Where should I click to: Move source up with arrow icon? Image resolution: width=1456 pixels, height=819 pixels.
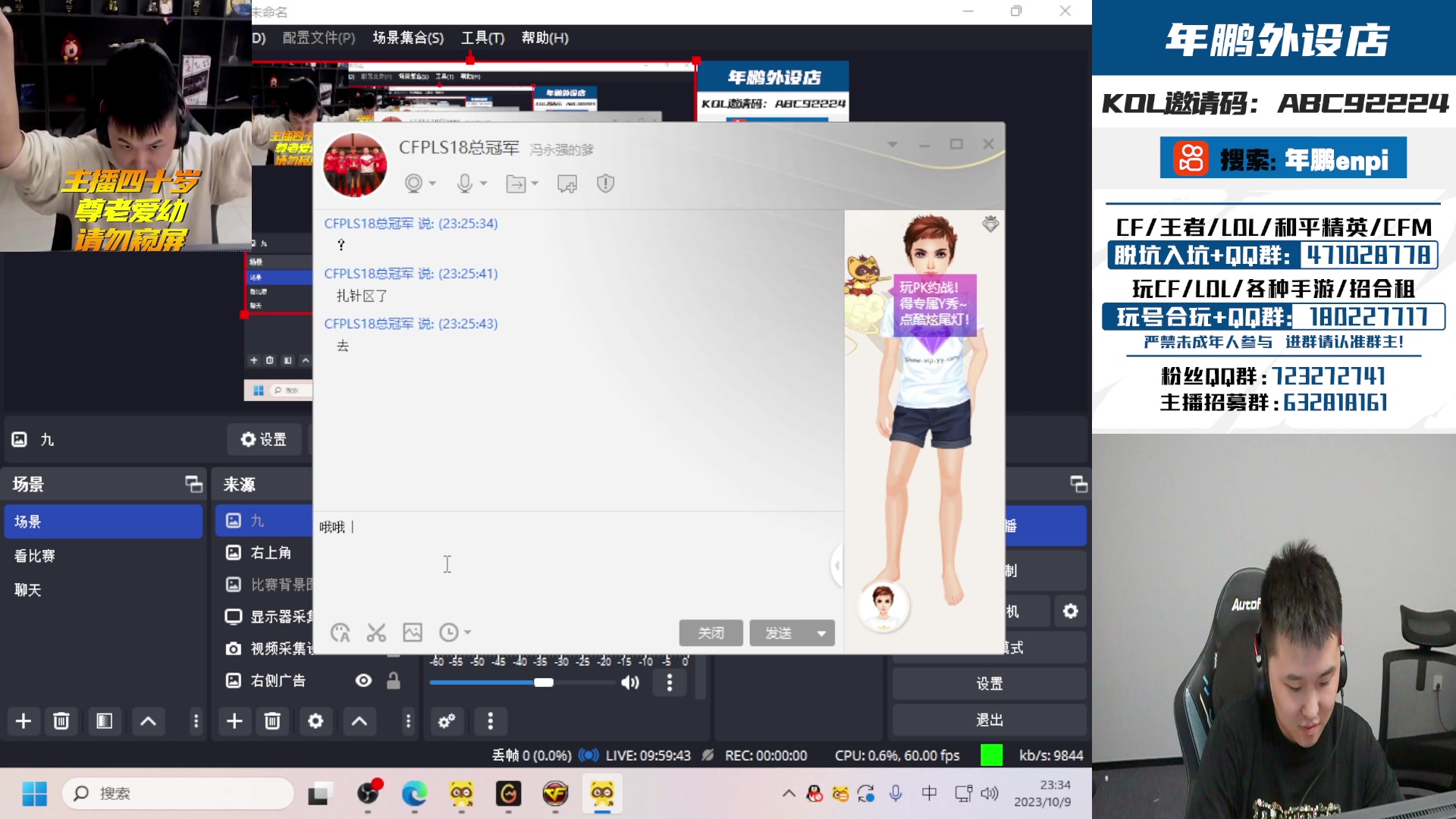coord(359,721)
